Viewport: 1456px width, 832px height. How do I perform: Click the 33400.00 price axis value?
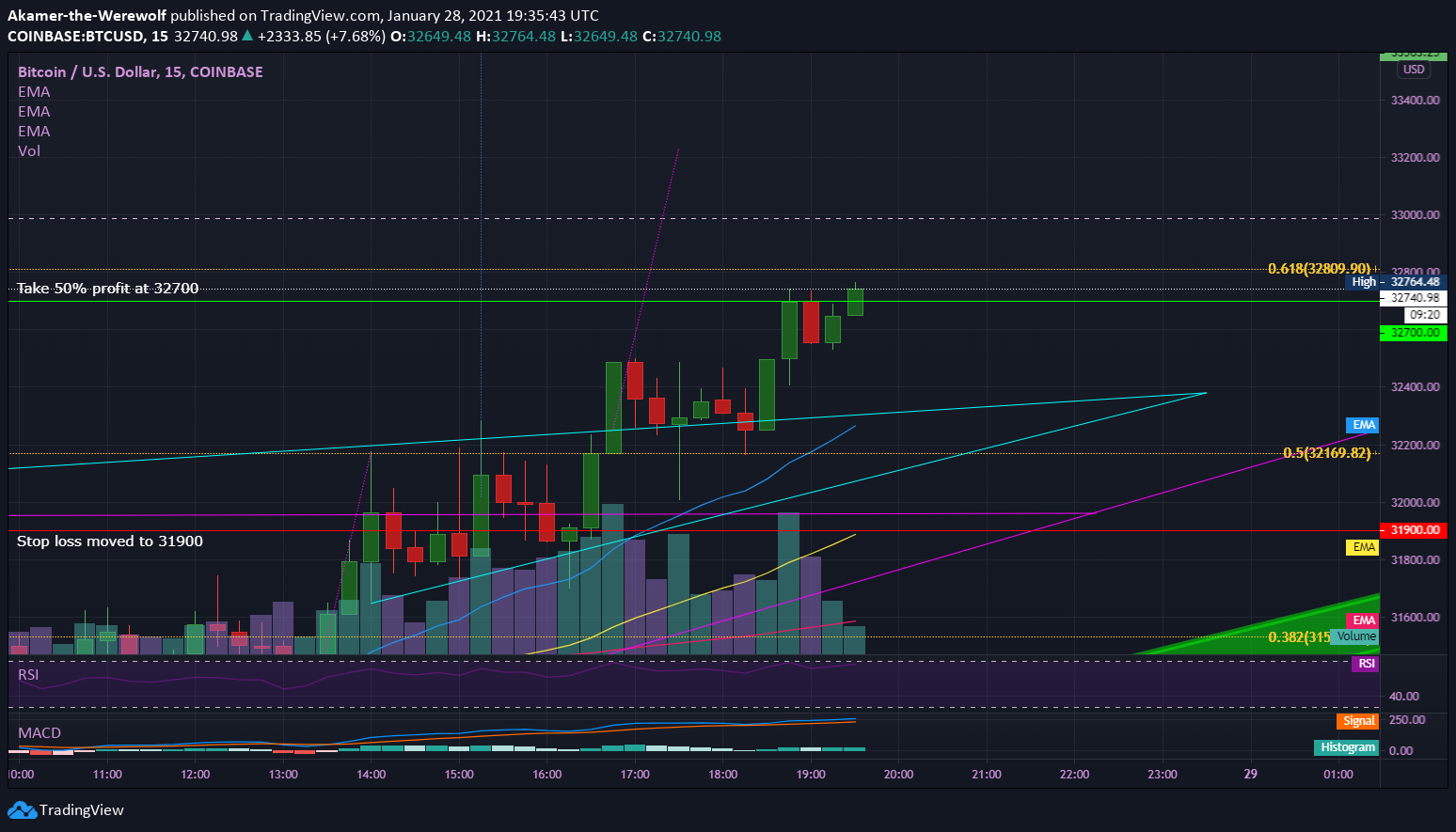pyautogui.click(x=1416, y=100)
